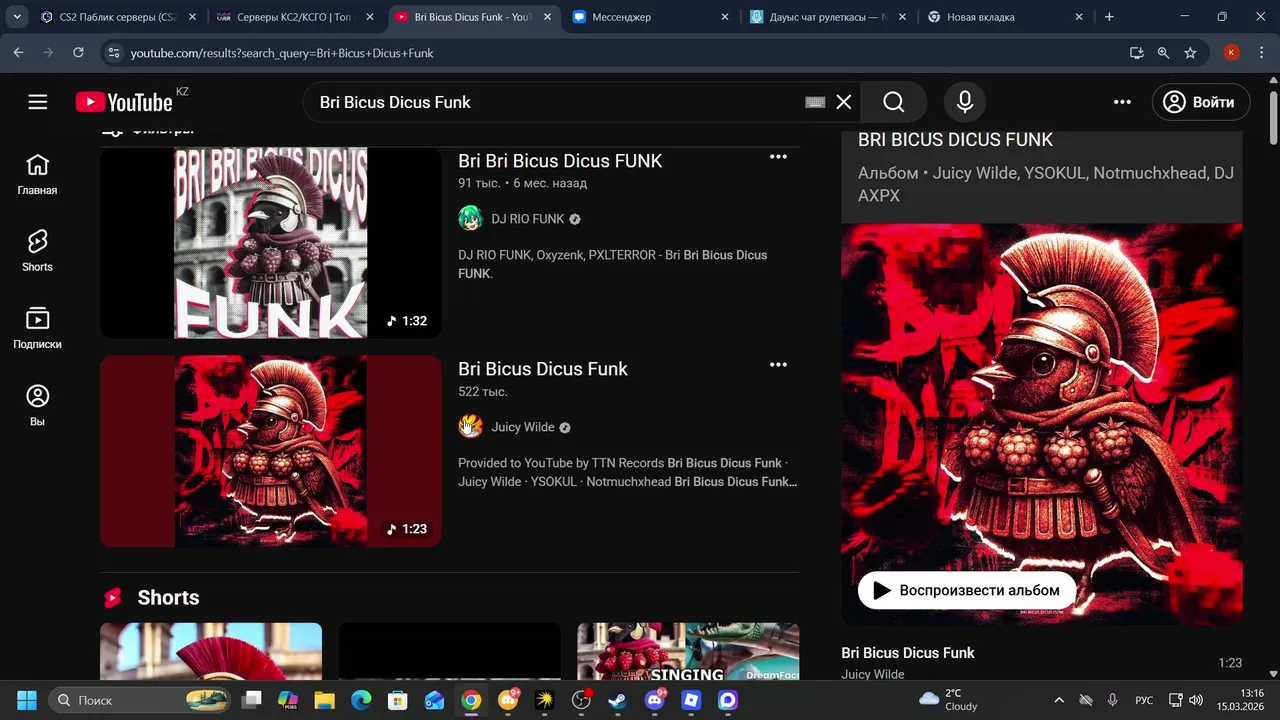
Task: Open the YouTube hamburger guide menu
Action: 38,102
